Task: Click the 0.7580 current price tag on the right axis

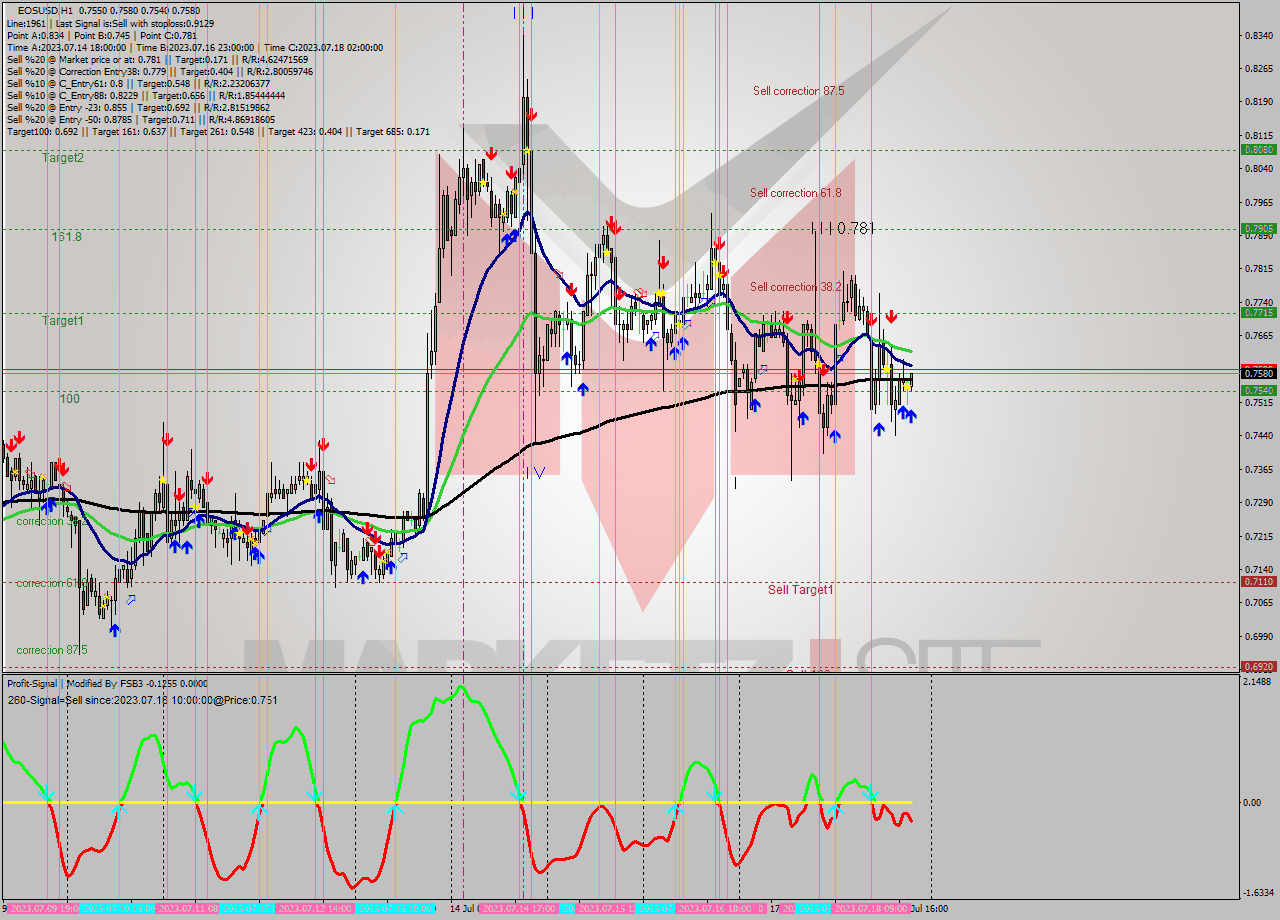Action: click(x=1261, y=371)
